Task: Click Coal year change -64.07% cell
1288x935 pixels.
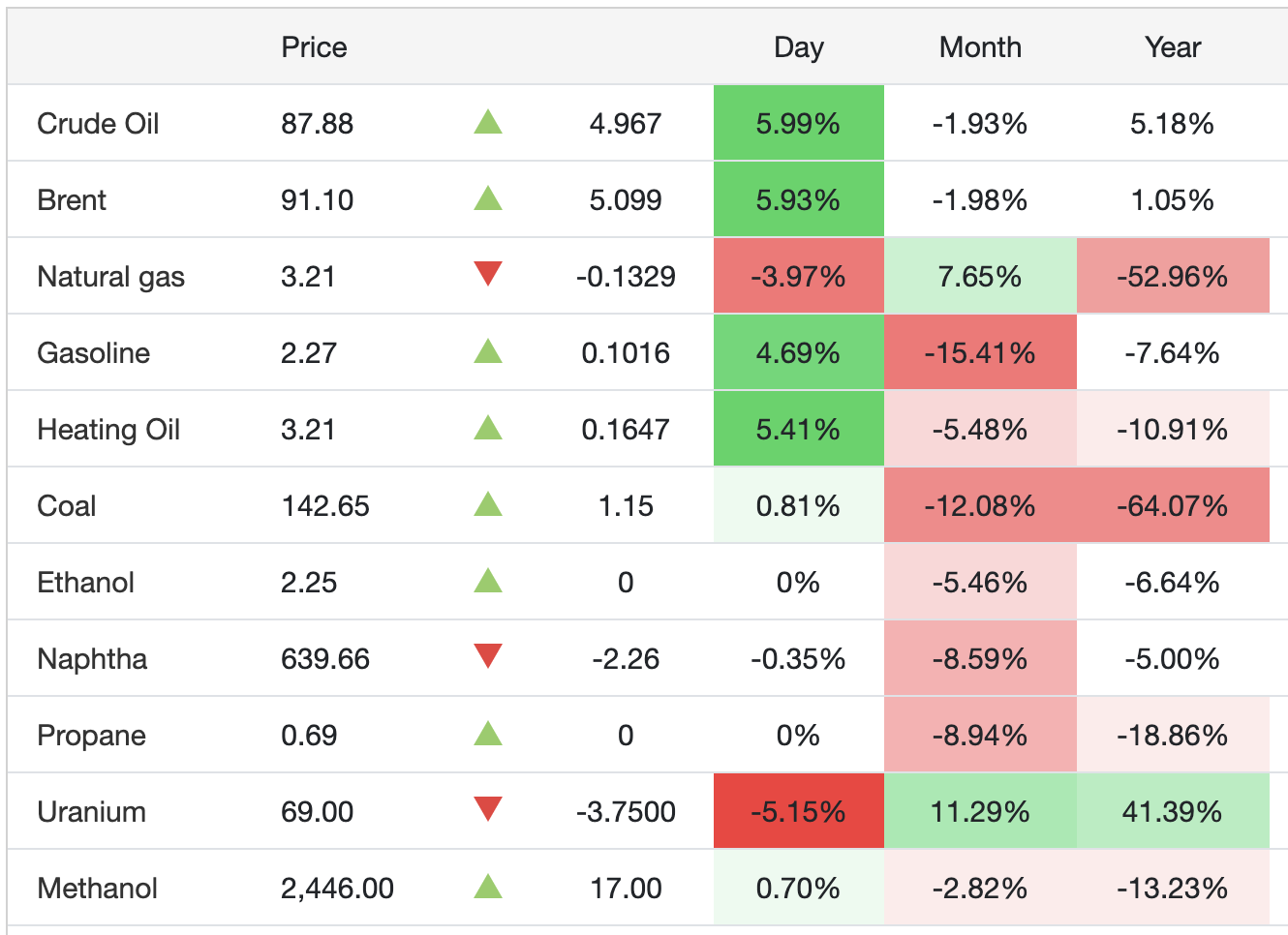Action: click(x=1173, y=505)
